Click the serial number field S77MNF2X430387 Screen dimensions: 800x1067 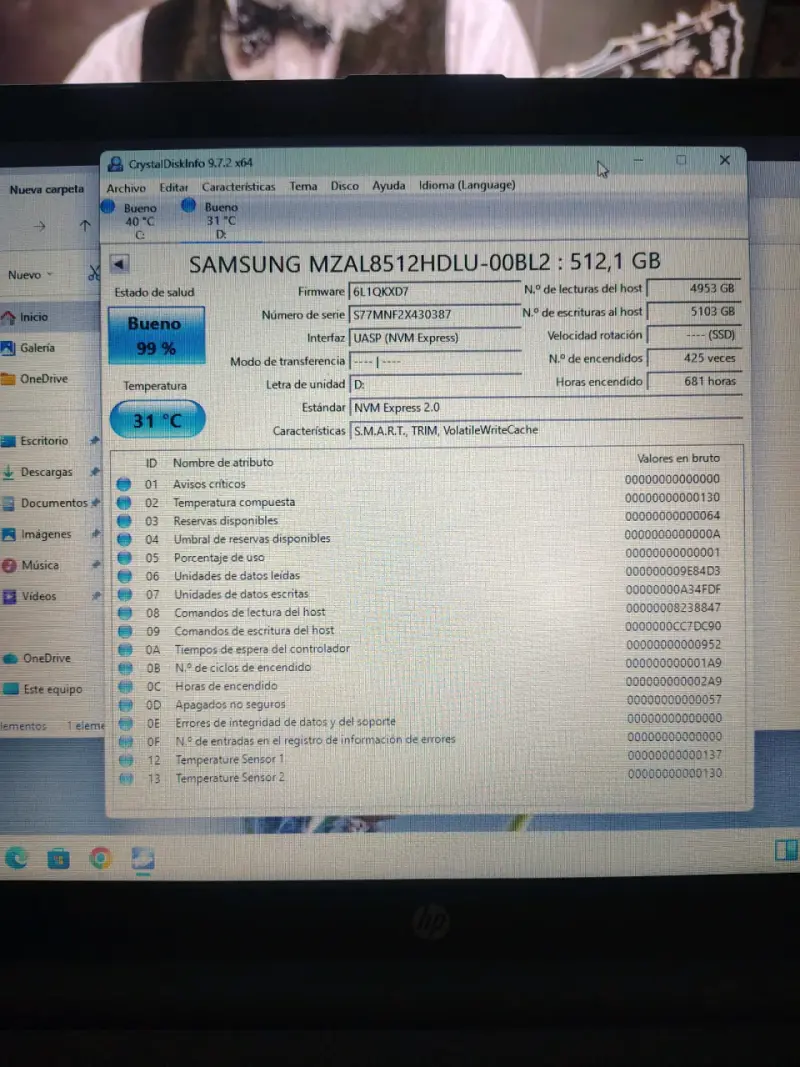(434, 314)
